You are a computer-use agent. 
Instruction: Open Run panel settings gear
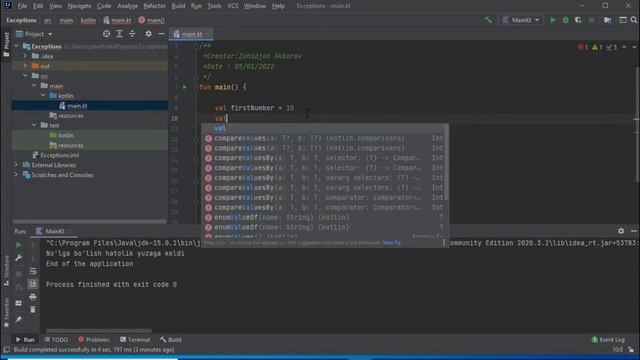click(621, 231)
